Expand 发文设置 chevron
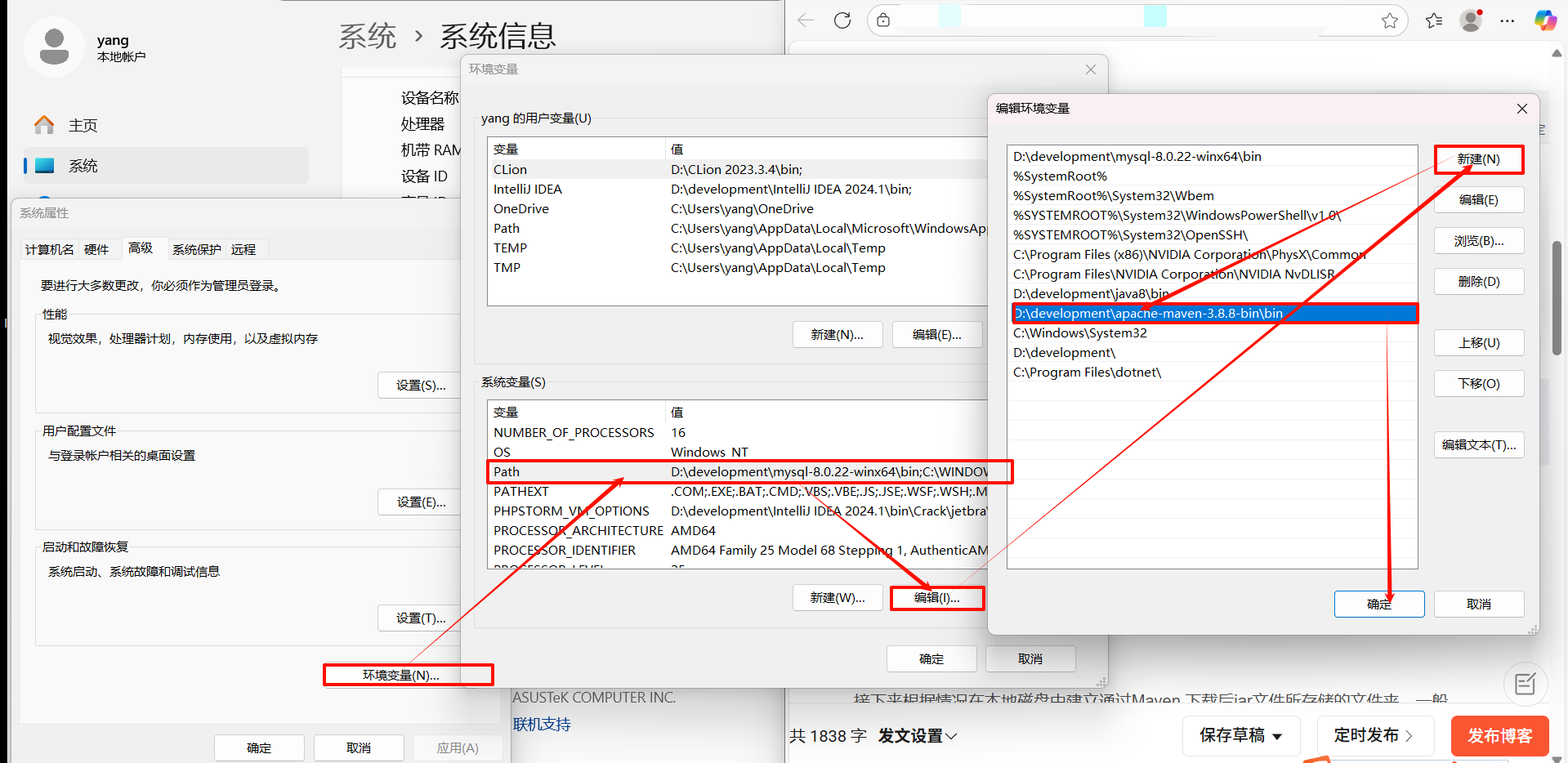The image size is (1568, 763). 951,736
